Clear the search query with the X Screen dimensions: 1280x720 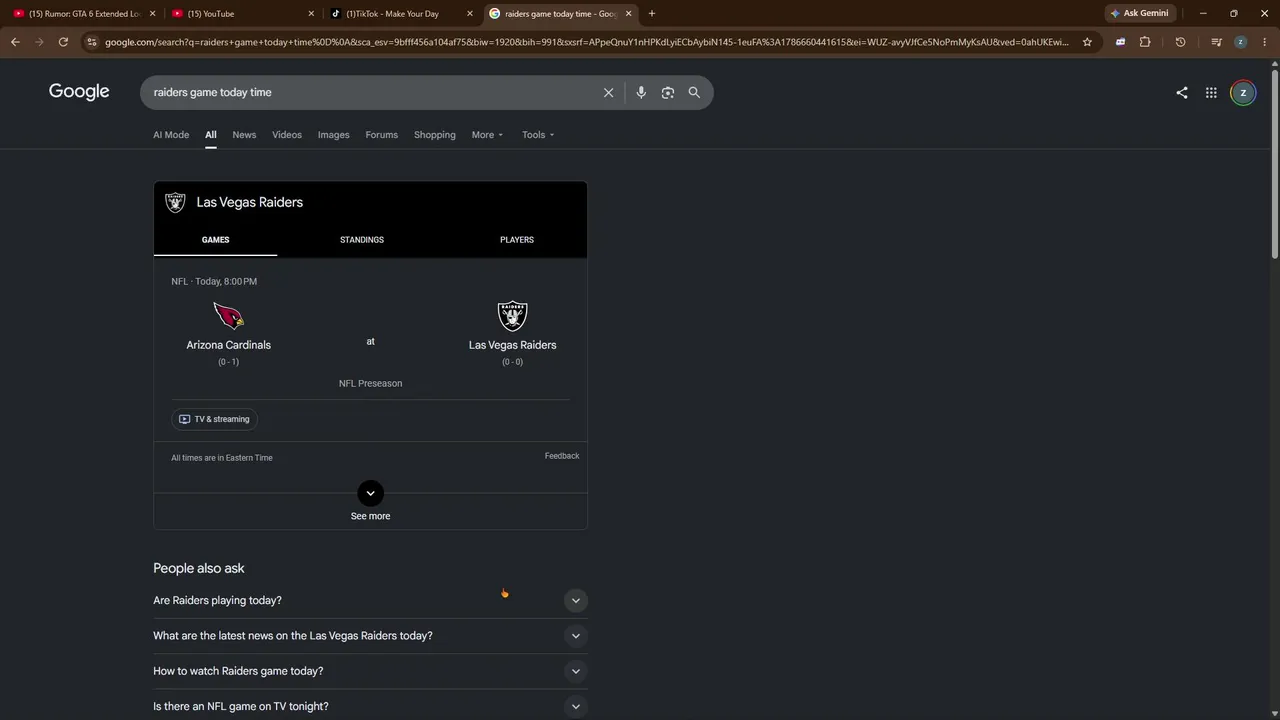[x=608, y=92]
